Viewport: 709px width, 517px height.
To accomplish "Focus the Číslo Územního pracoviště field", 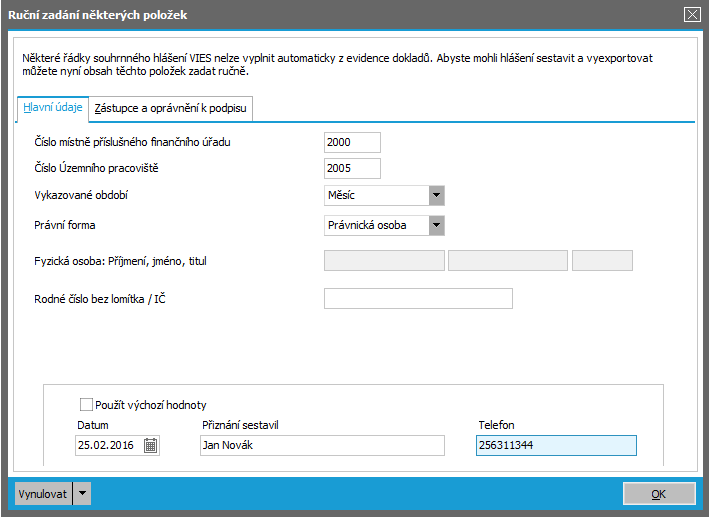I will pyautogui.click(x=352, y=168).
